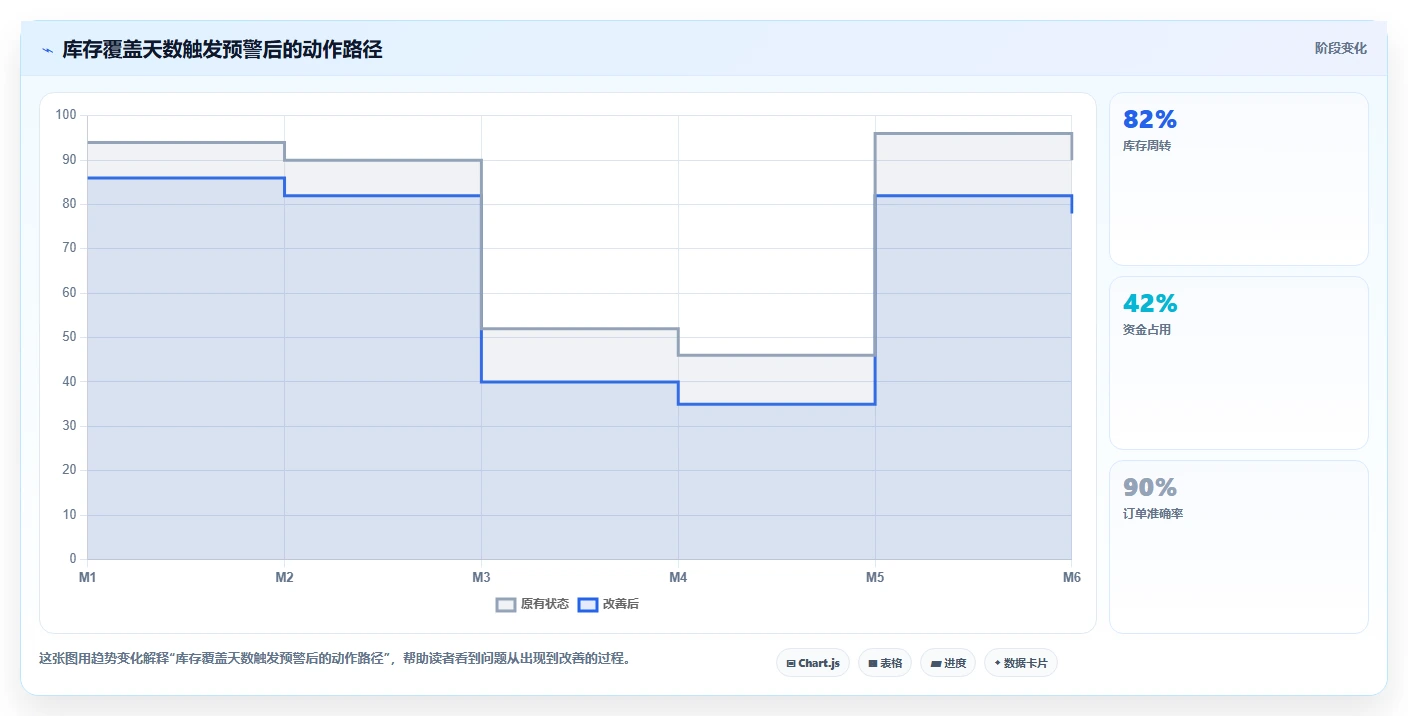Open the 82% 库存周转 card
Screen dimensions: 1408x716
1239,179
